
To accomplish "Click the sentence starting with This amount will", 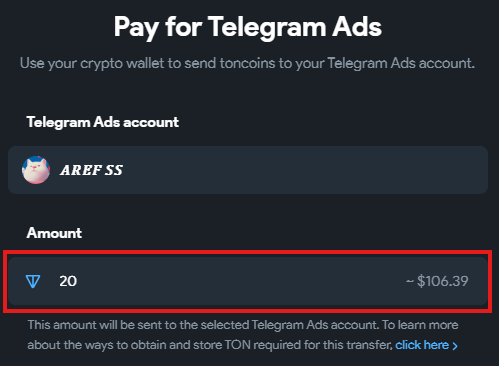I will (x=203, y=325).
